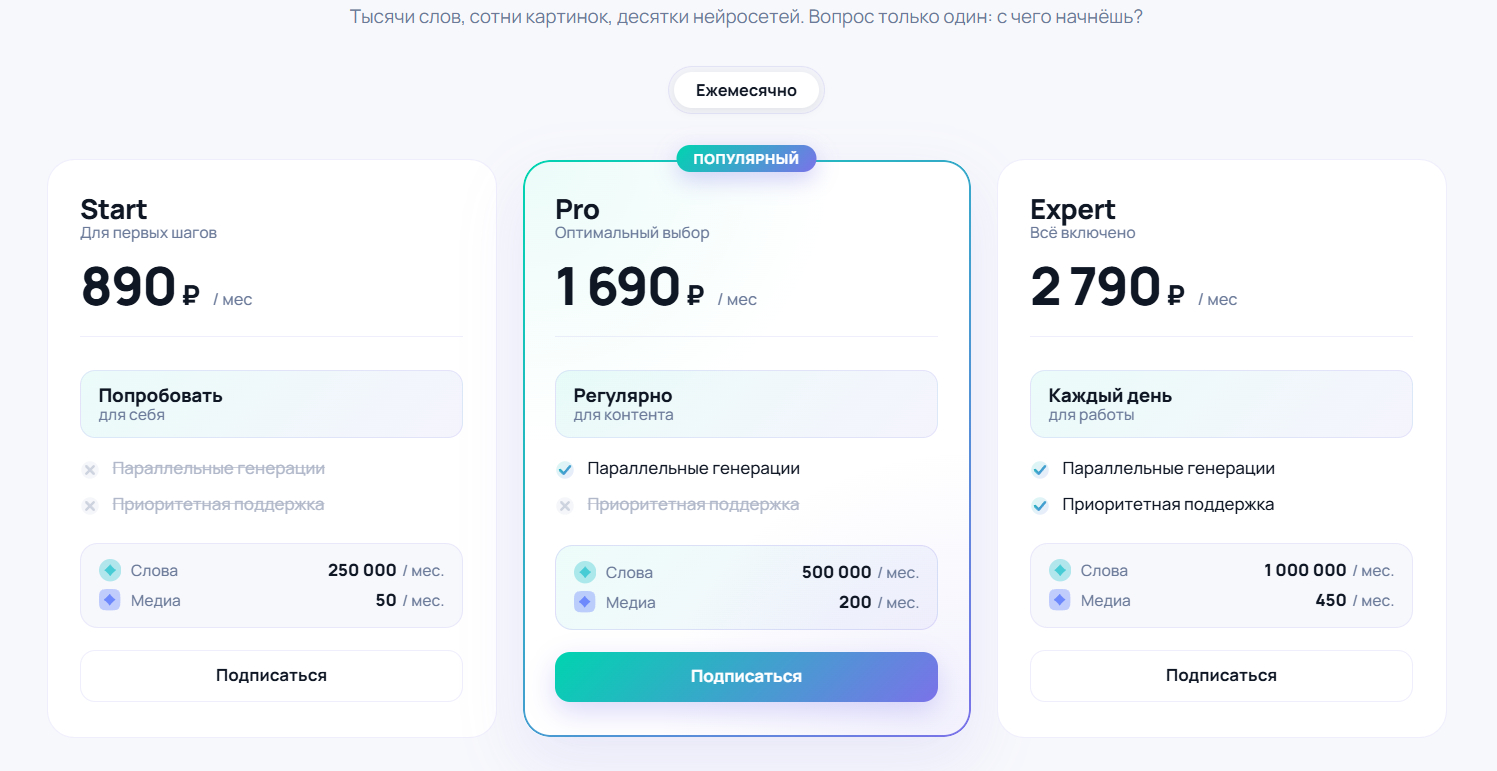Viewport: 1497px width, 771px height.
Task: Click the 1 690 ₽ price
Action: click(631, 288)
